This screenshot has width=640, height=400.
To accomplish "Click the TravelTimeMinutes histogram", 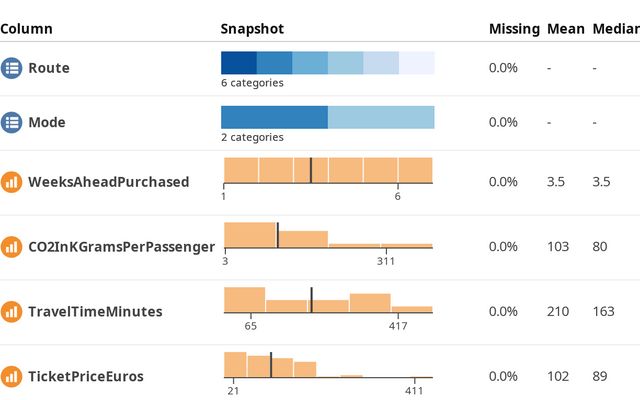I will coord(328,301).
